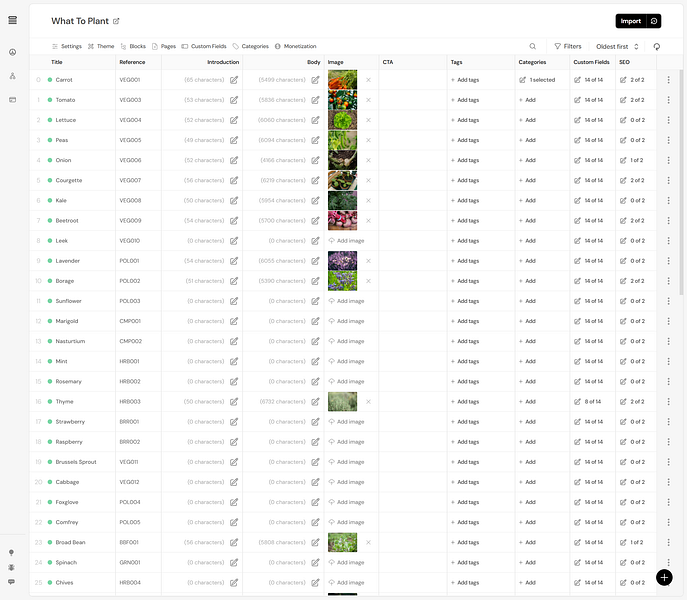Image resolution: width=687 pixels, height=600 pixels.
Task: Open the 1 selected categories picker for Carrot
Action: click(537, 80)
